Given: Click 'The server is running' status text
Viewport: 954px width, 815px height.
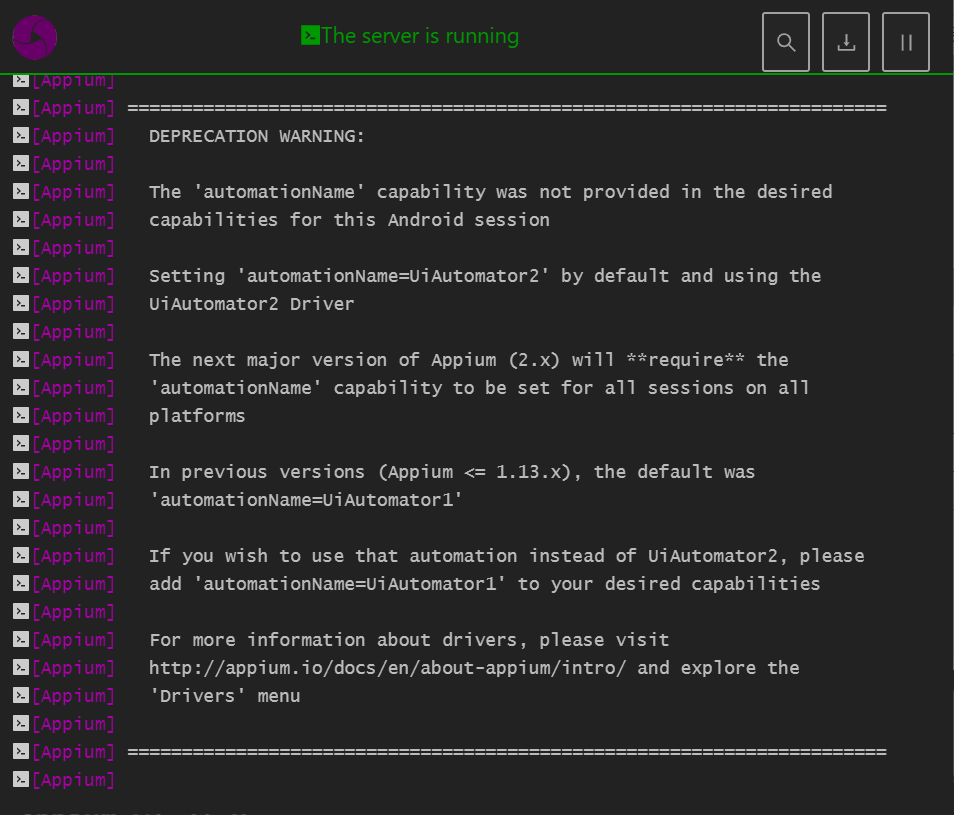Looking at the screenshot, I should click(x=420, y=35).
